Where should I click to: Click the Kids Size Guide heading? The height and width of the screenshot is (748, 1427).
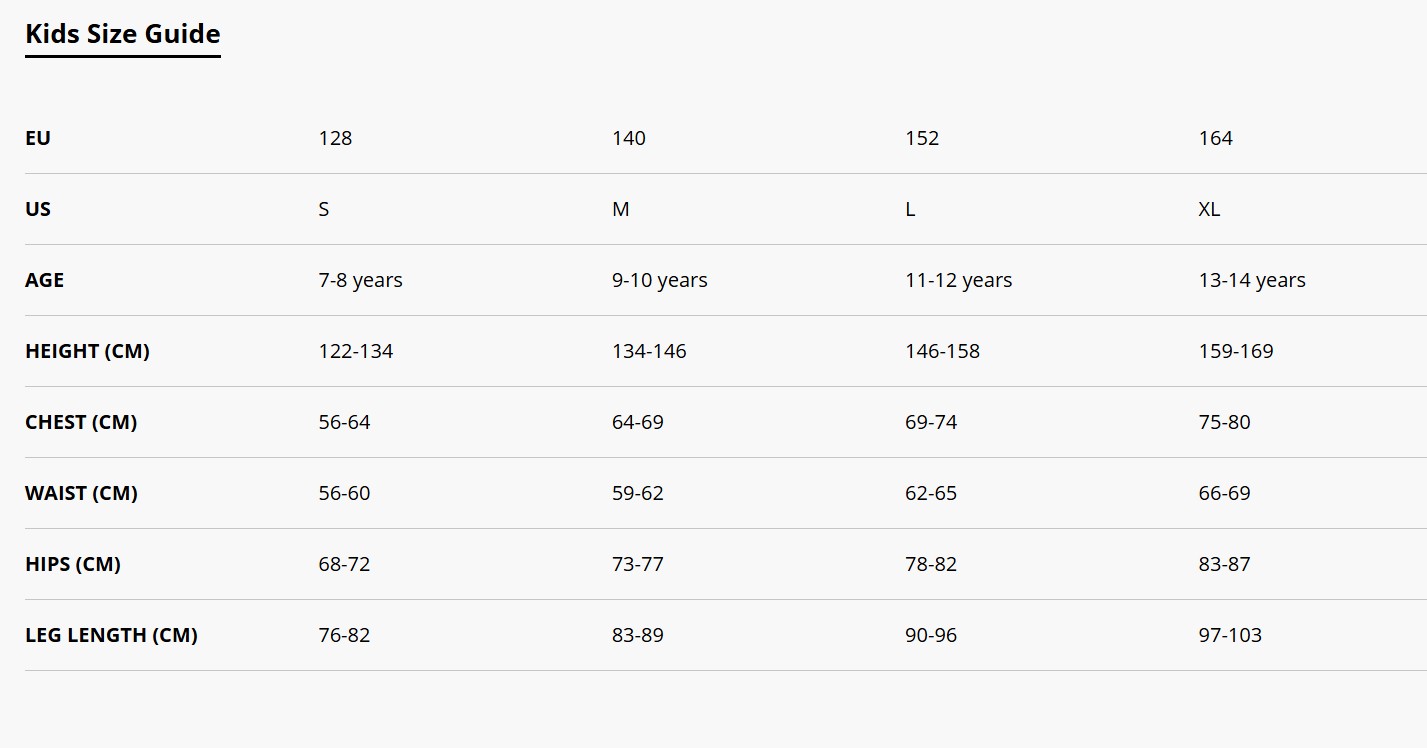point(122,33)
